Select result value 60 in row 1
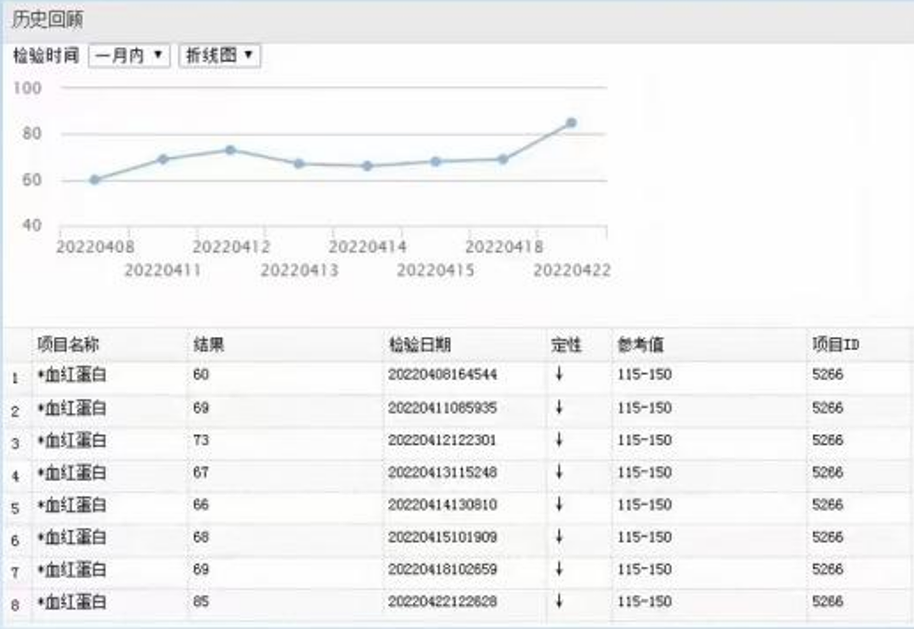914x629 pixels. click(201, 374)
